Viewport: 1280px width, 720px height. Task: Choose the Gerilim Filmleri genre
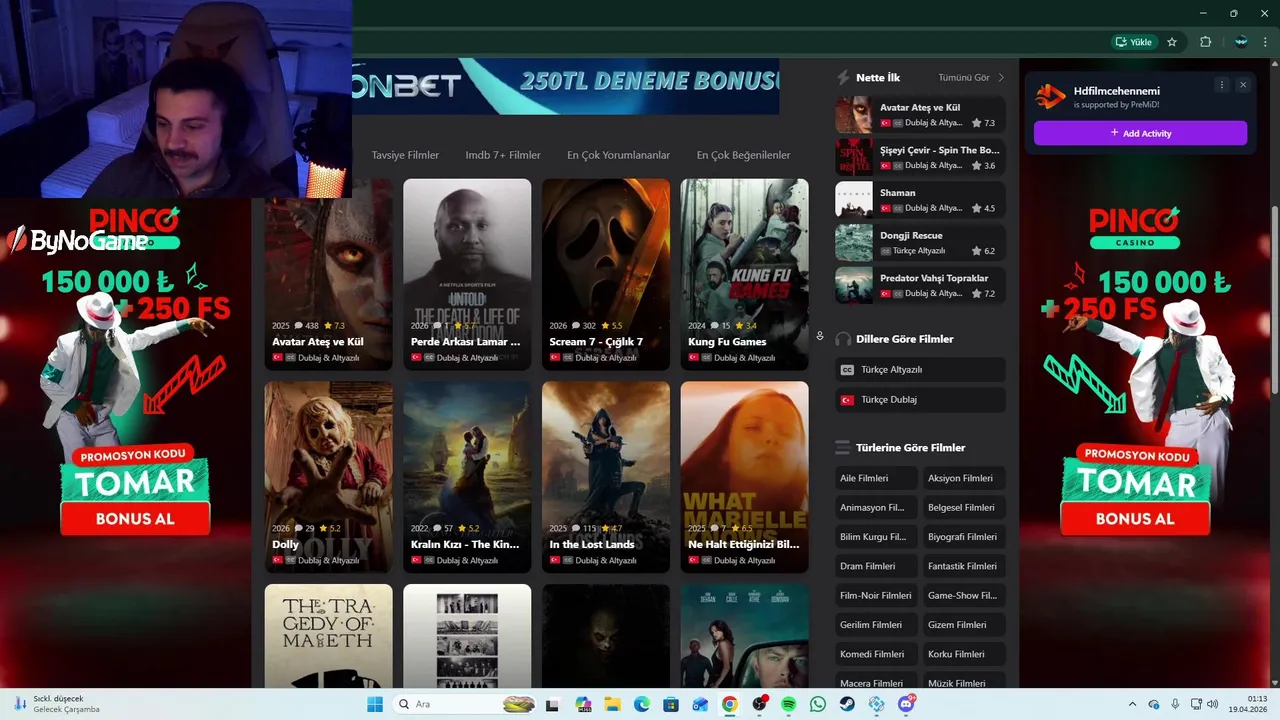(876, 625)
